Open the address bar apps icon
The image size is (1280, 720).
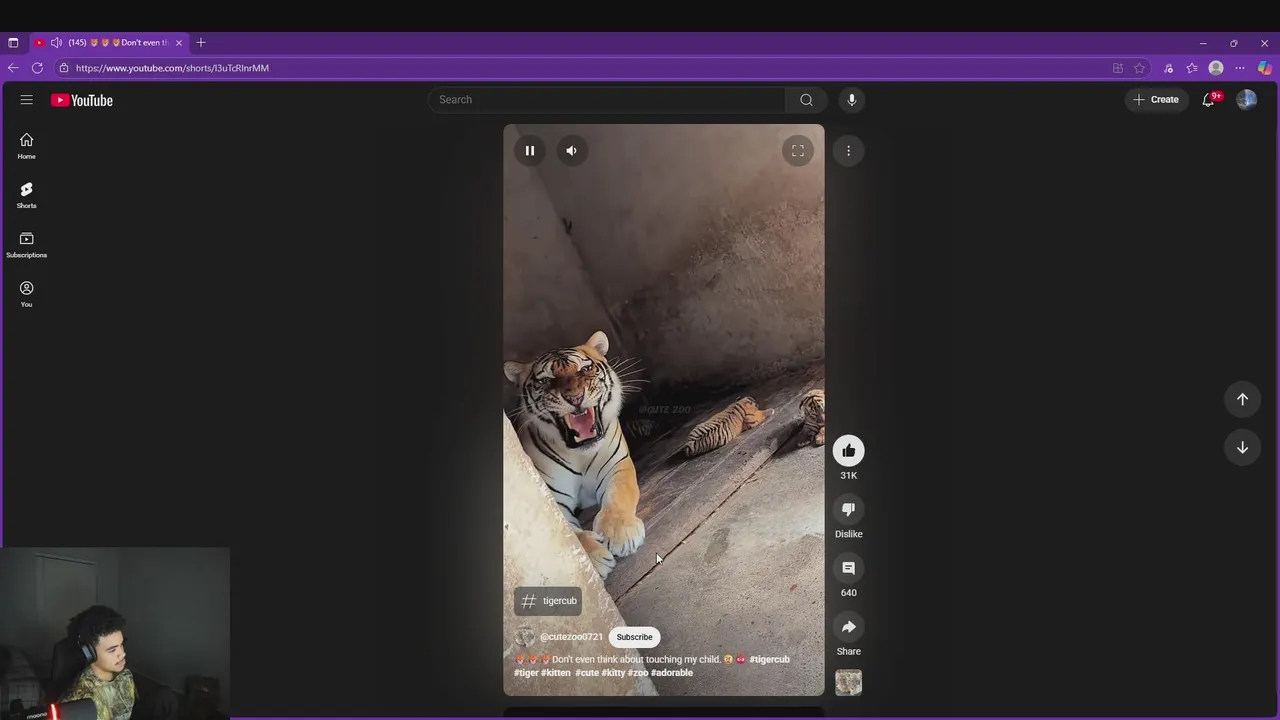pos(1118,68)
